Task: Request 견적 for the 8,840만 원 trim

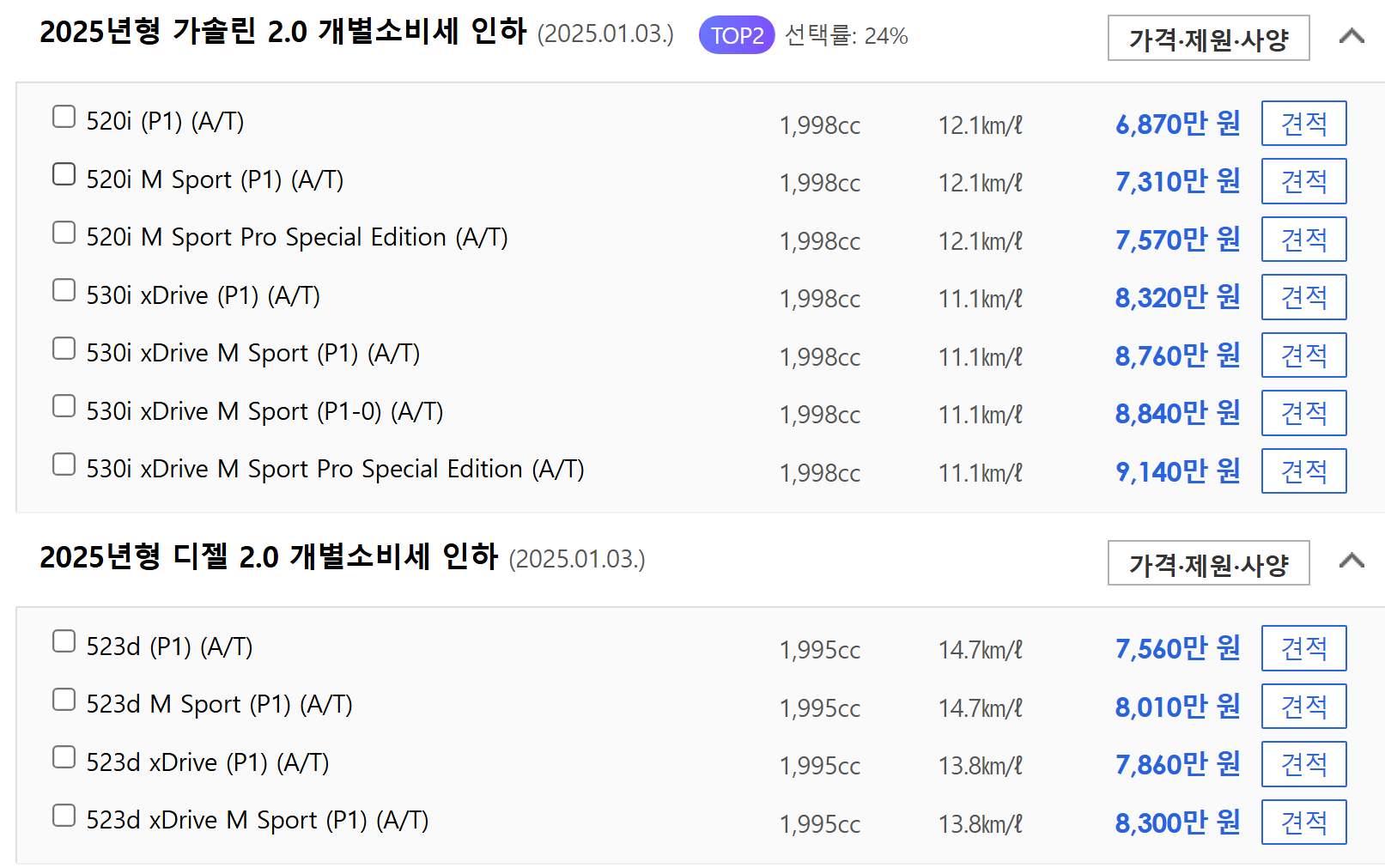Action: 1303,413
